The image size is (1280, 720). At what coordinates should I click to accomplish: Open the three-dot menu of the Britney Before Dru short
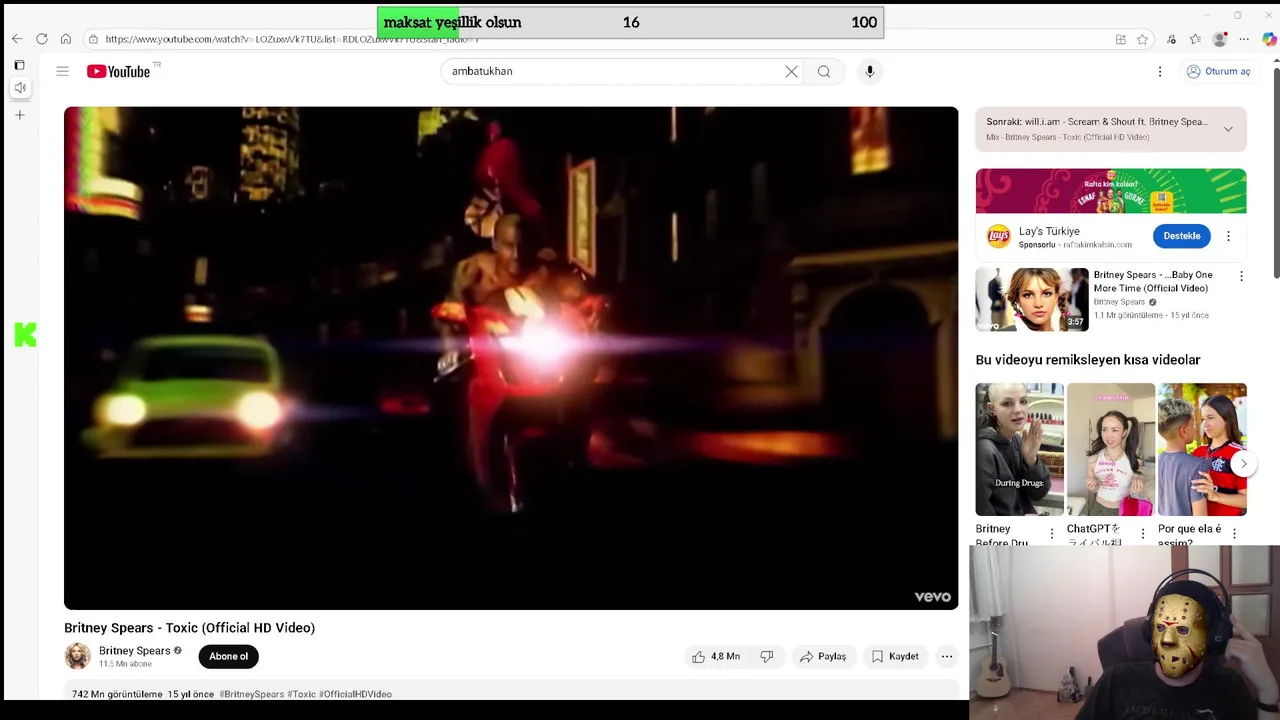click(1051, 534)
